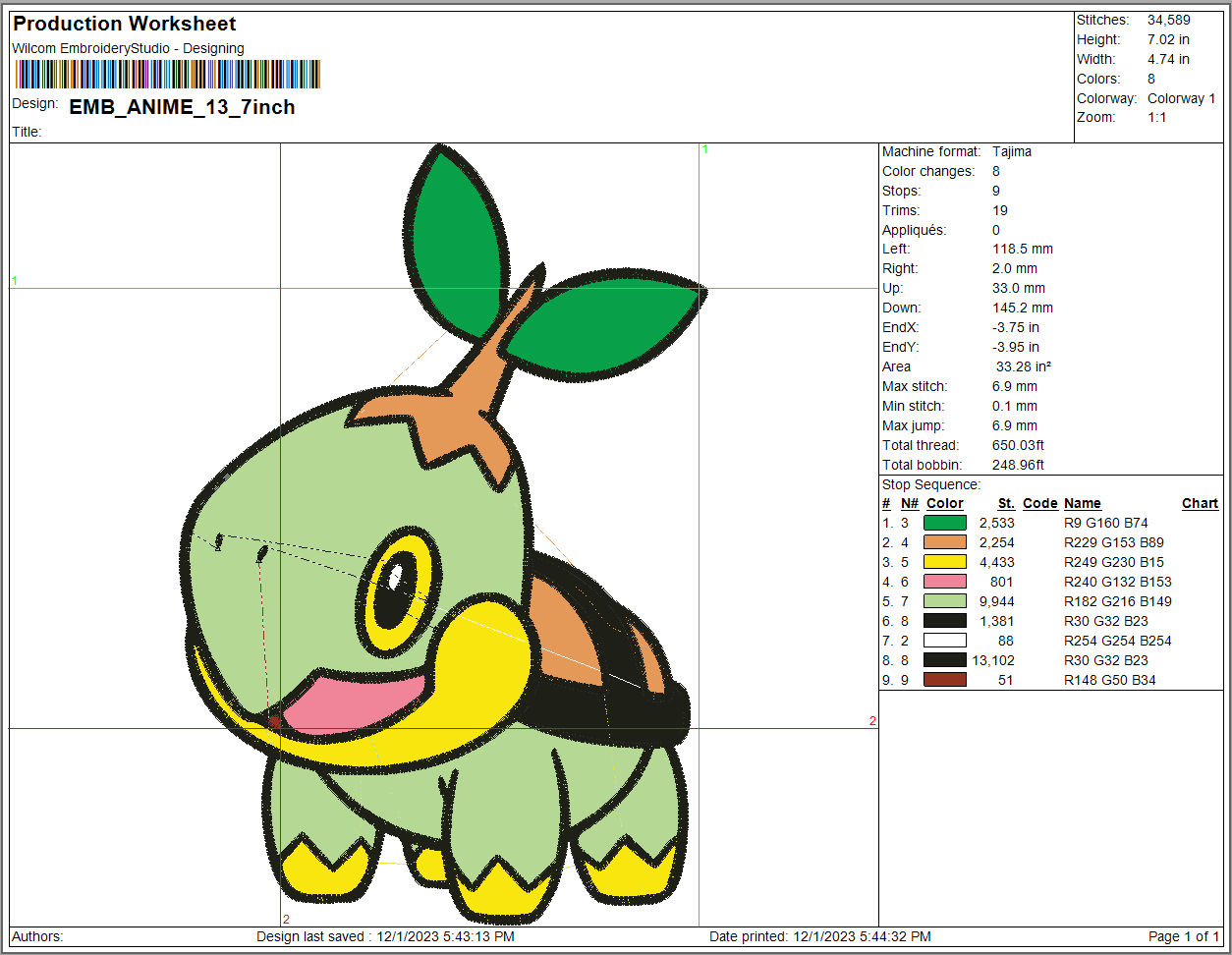This screenshot has height=955, width=1232.
Task: Click the design name EMB_ANIME_13_7inch
Action: 182,107
